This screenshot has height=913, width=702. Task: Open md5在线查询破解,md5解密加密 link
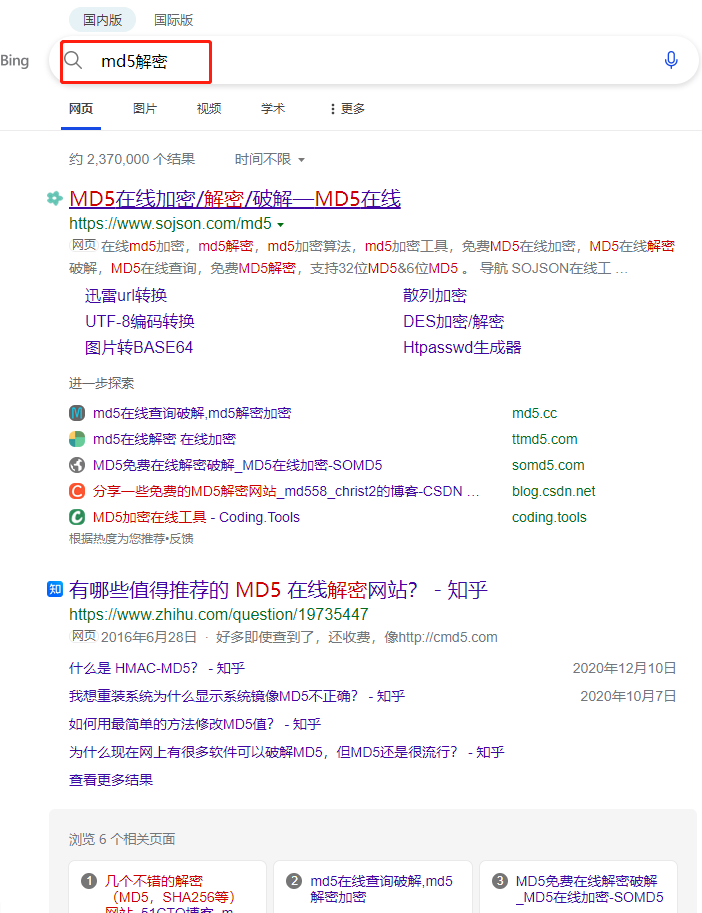pyautogui.click(x=192, y=413)
